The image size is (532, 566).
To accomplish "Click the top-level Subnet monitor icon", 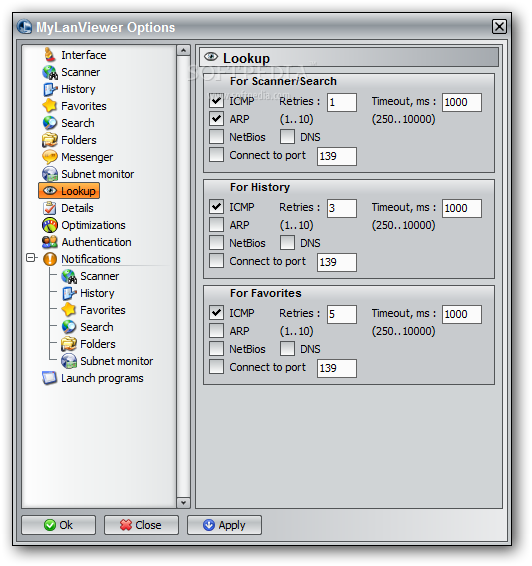I will [50, 174].
